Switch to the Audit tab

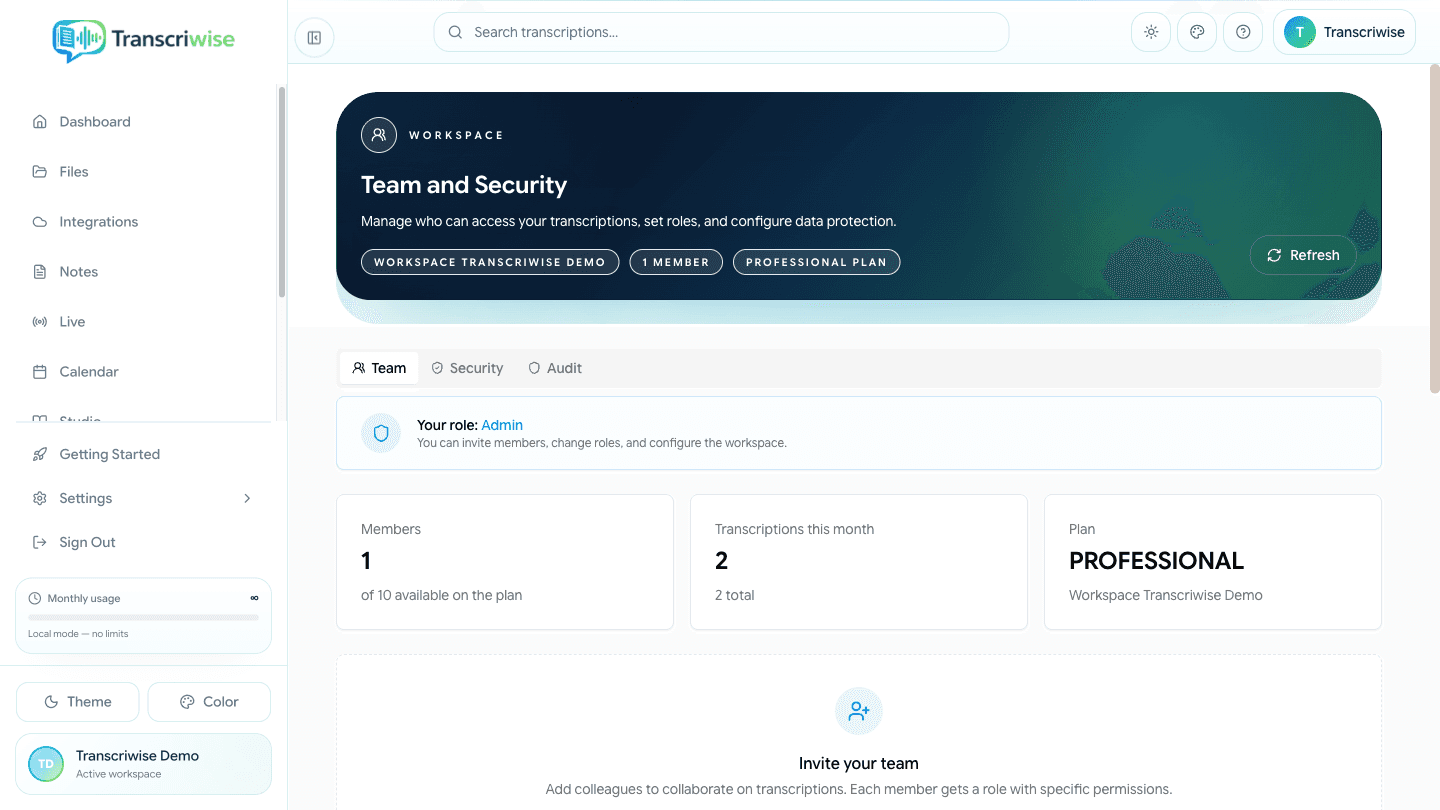coord(555,368)
